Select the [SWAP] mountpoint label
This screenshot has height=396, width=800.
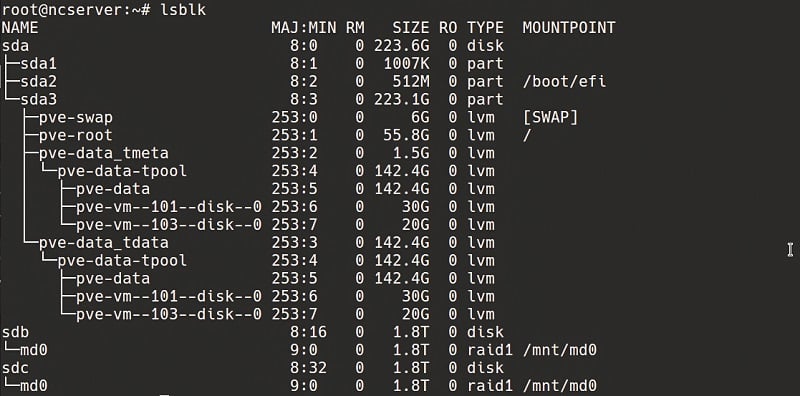click(551, 117)
